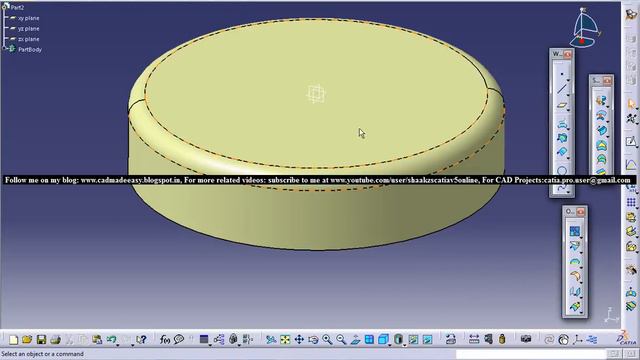Click the power input field in status bar
Image resolution: width=640 pixels, height=360 pixels.
pyautogui.click(x=531, y=354)
